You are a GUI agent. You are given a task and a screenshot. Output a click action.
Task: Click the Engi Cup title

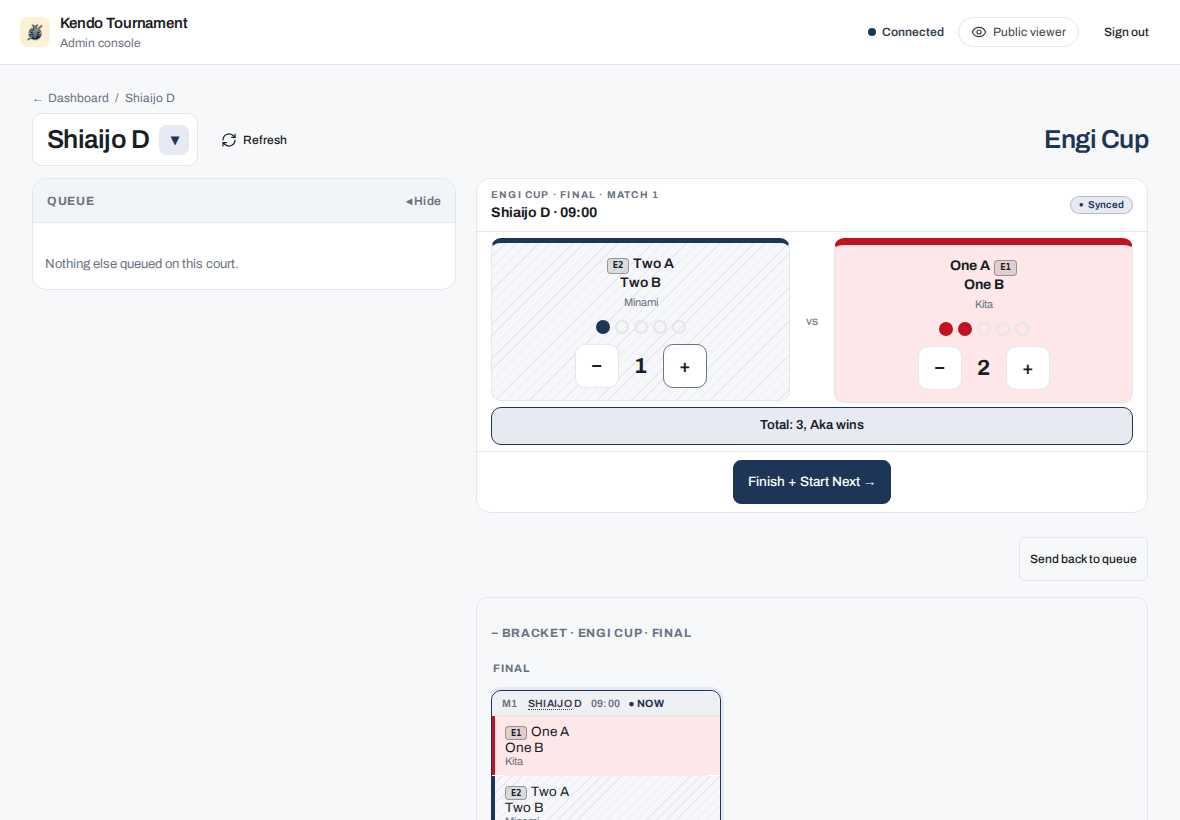click(x=1096, y=140)
